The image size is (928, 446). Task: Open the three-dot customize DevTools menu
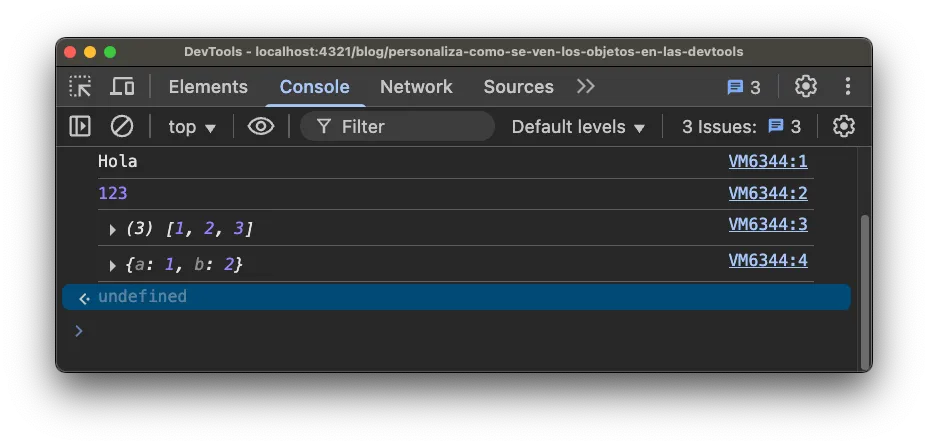[x=848, y=87]
